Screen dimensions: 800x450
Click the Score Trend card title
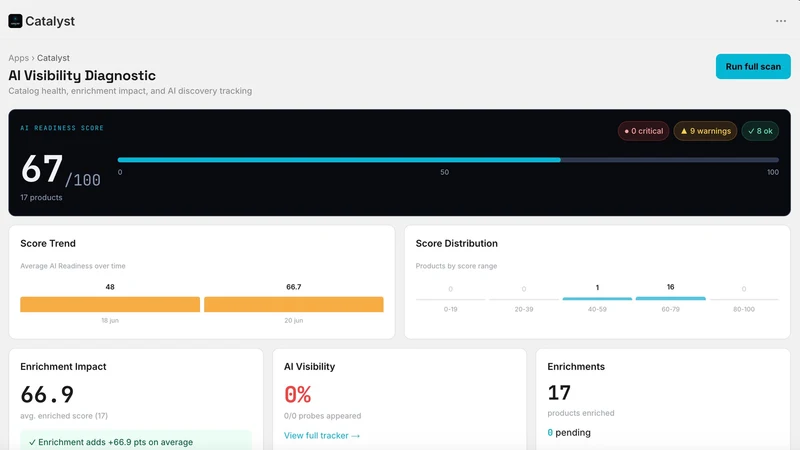click(48, 243)
